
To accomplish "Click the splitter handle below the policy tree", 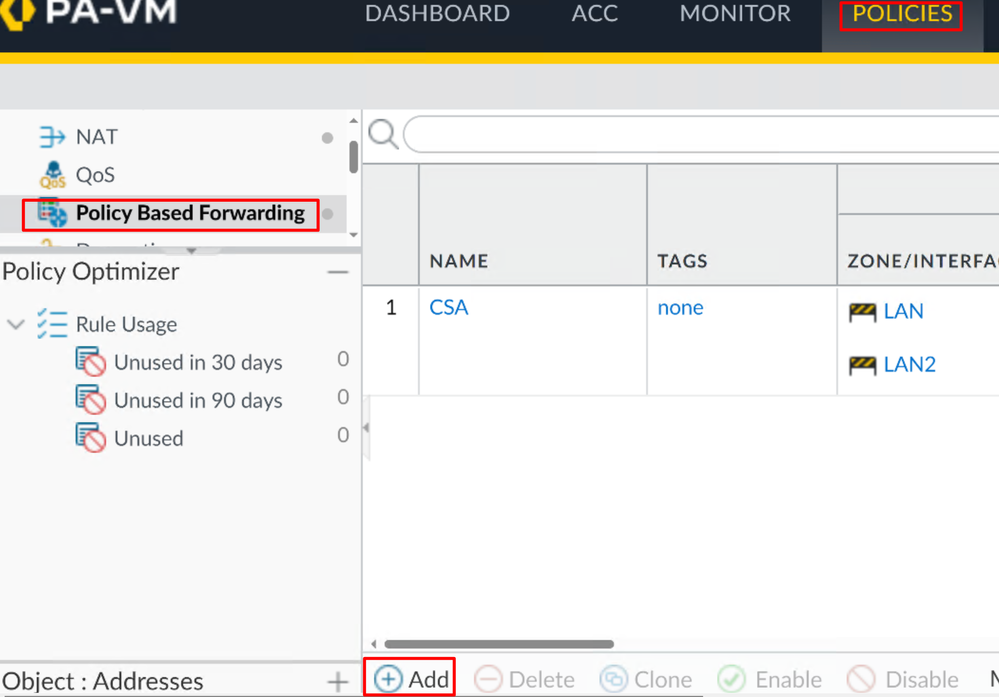I will 191,250.
